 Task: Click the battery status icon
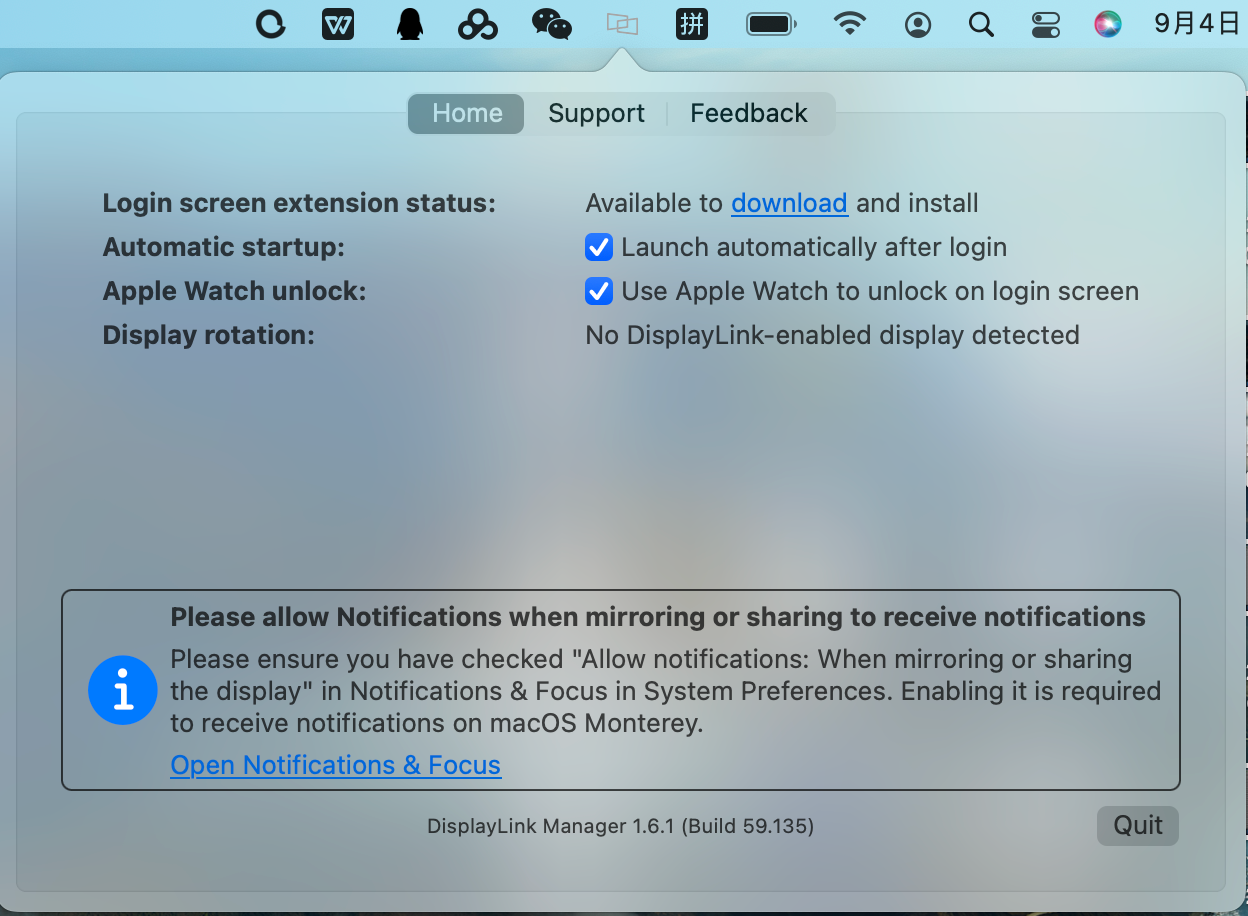771,24
